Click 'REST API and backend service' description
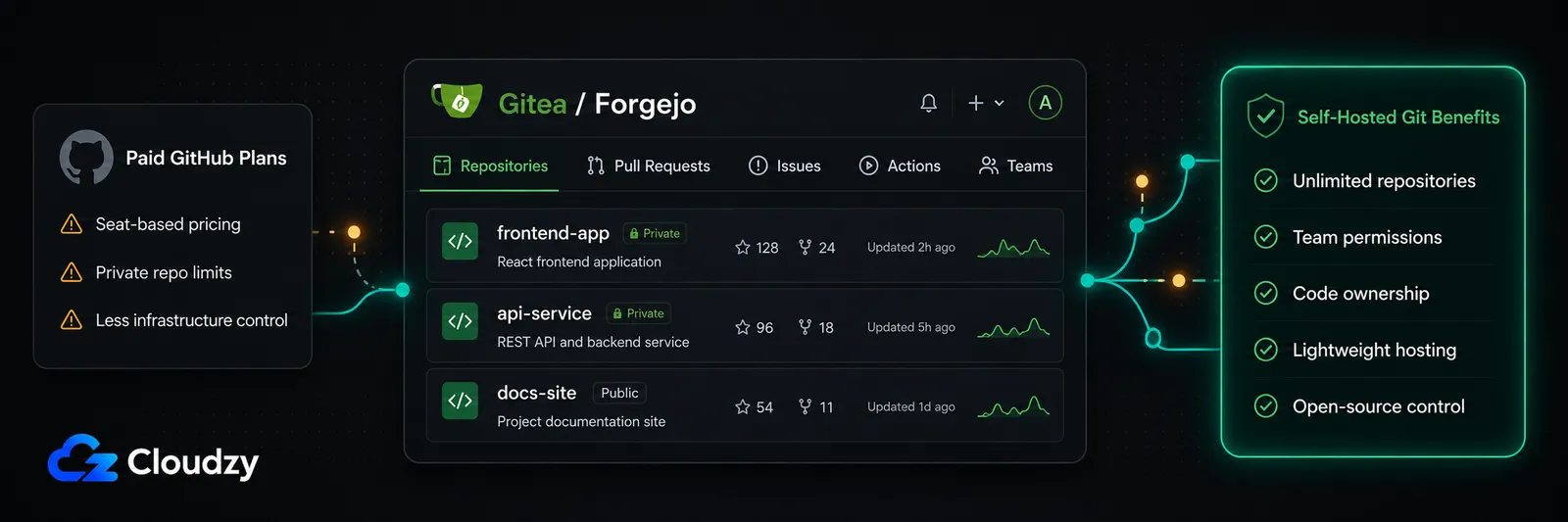The height and width of the screenshot is (522, 1568). pyautogui.click(x=592, y=342)
